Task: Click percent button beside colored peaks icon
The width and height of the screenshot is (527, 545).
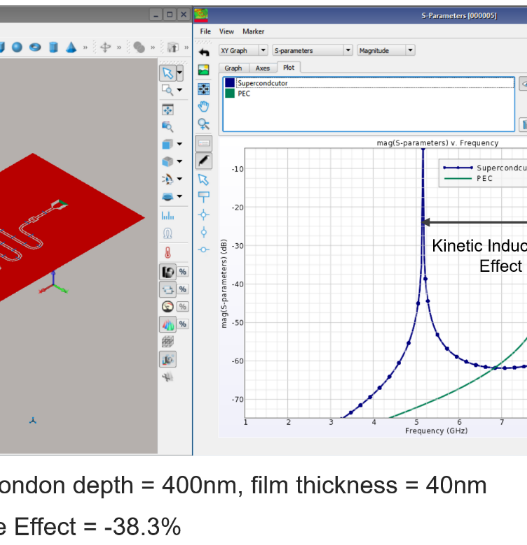Action: pyautogui.click(x=183, y=324)
